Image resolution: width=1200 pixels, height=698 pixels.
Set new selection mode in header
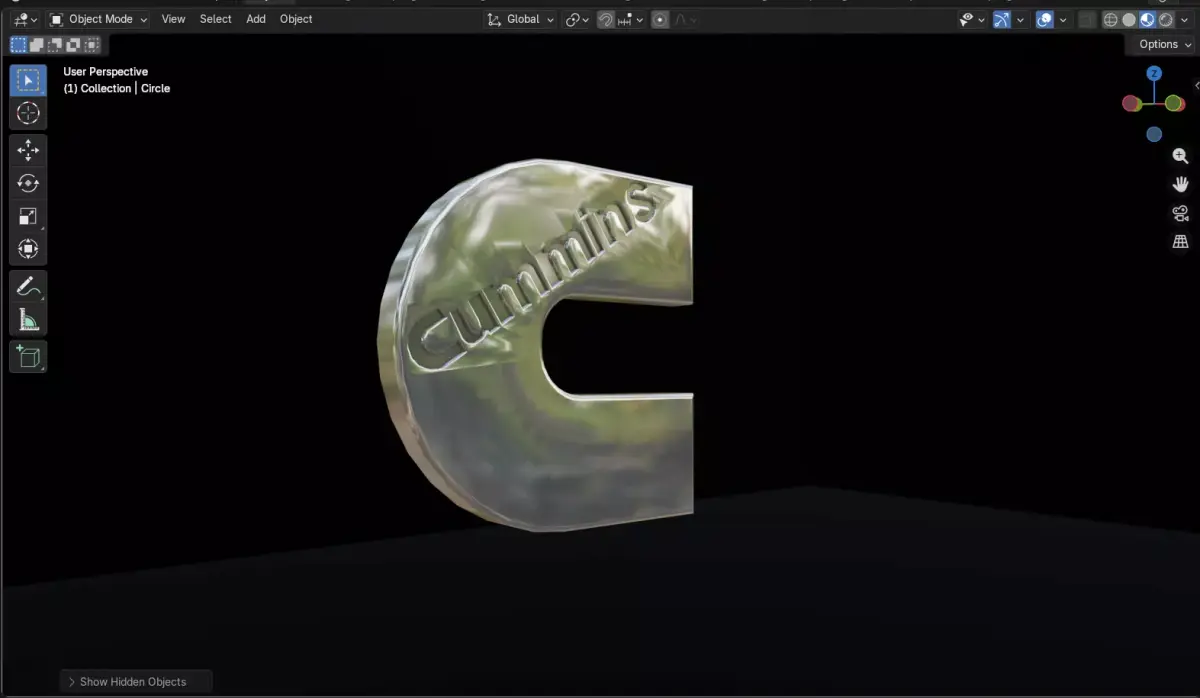pyautogui.click(x=19, y=44)
